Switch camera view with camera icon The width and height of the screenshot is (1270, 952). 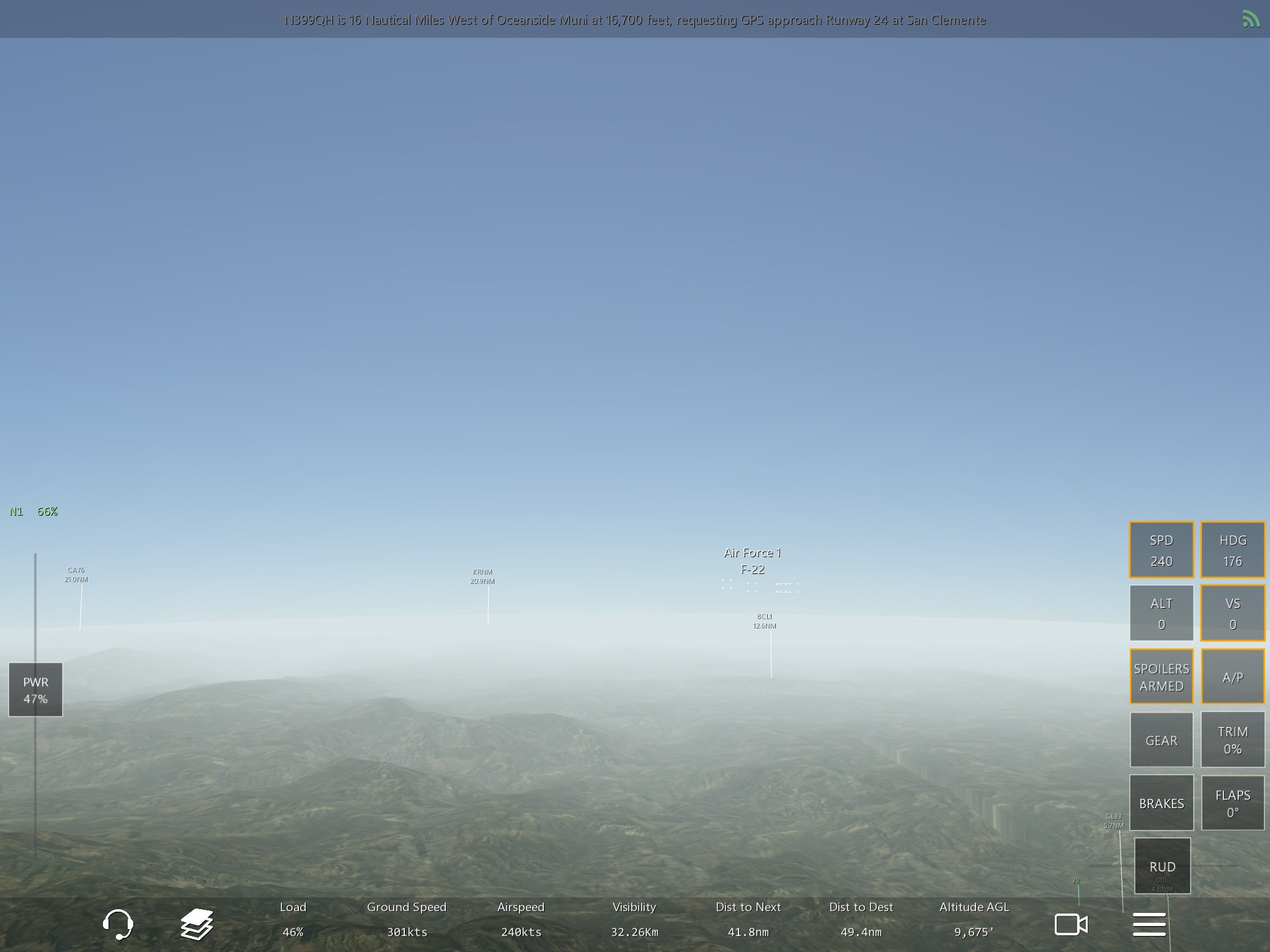tap(1071, 924)
